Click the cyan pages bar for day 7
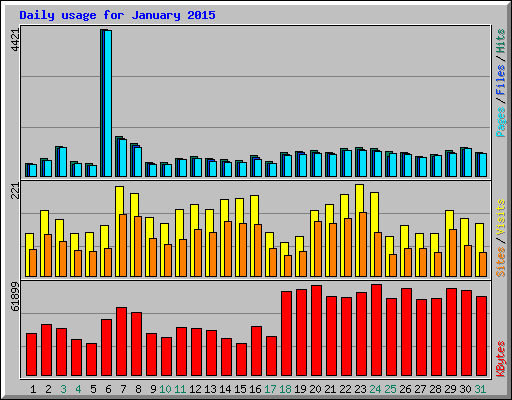 pyautogui.click(x=123, y=158)
